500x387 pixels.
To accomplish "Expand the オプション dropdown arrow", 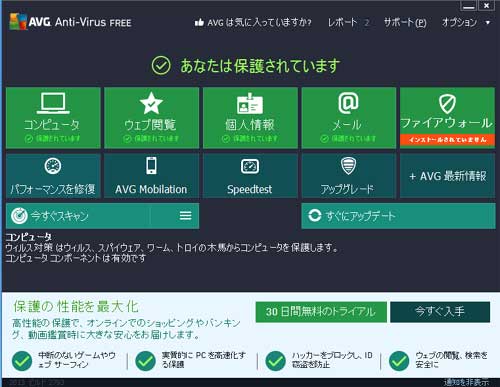I will [488, 23].
